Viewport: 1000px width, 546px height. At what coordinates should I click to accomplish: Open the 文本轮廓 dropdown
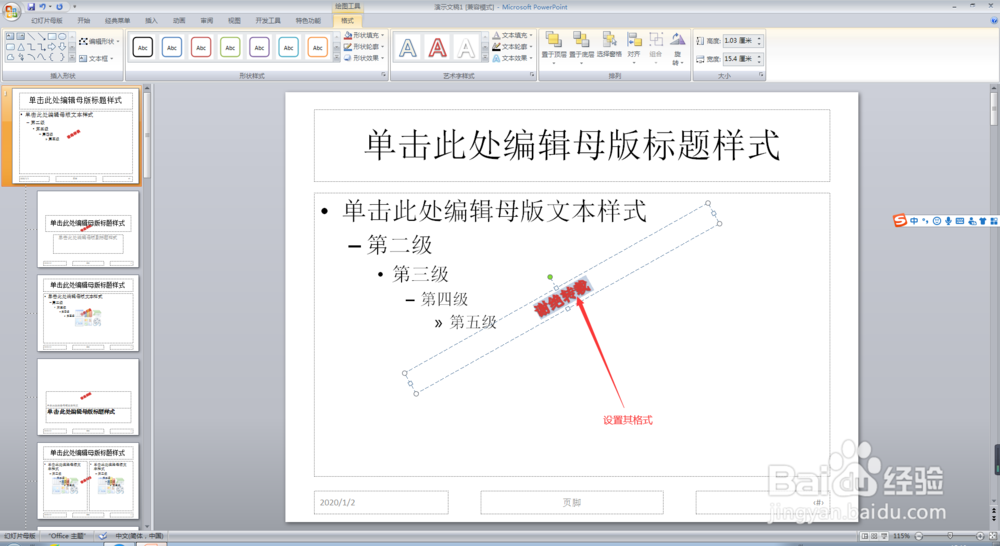tap(513, 47)
